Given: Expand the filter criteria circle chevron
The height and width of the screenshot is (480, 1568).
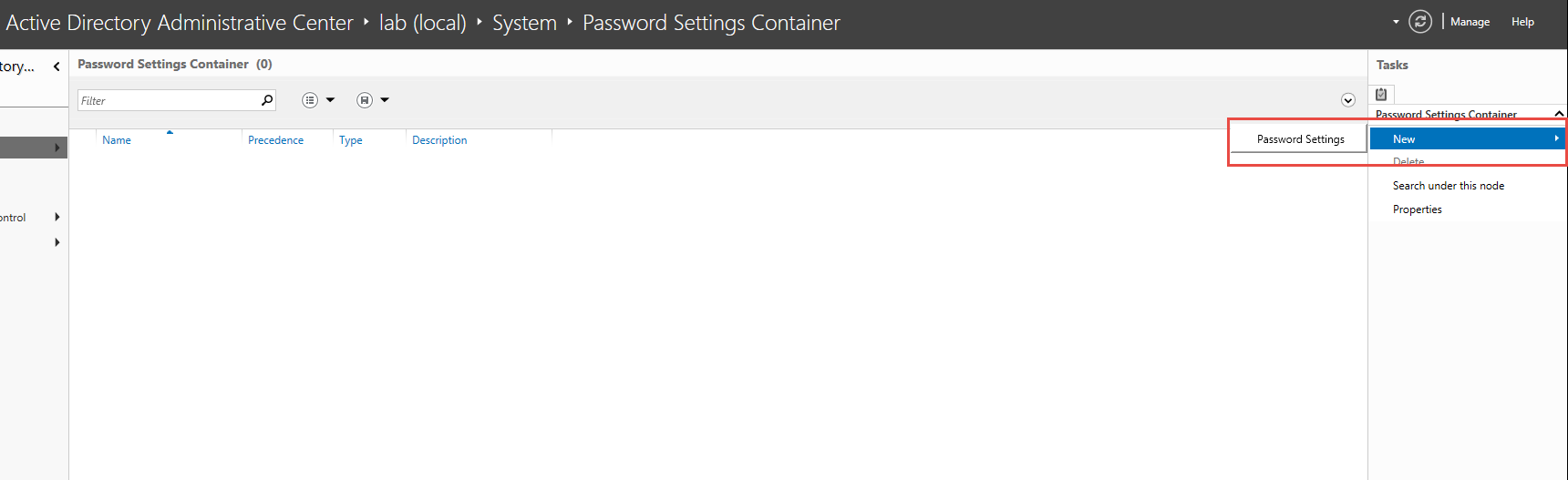Looking at the screenshot, I should coord(1348,100).
